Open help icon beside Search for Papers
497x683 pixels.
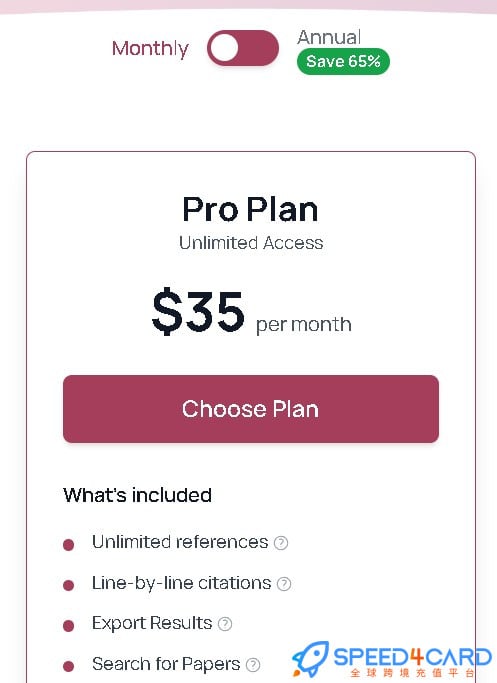[x=253, y=665]
